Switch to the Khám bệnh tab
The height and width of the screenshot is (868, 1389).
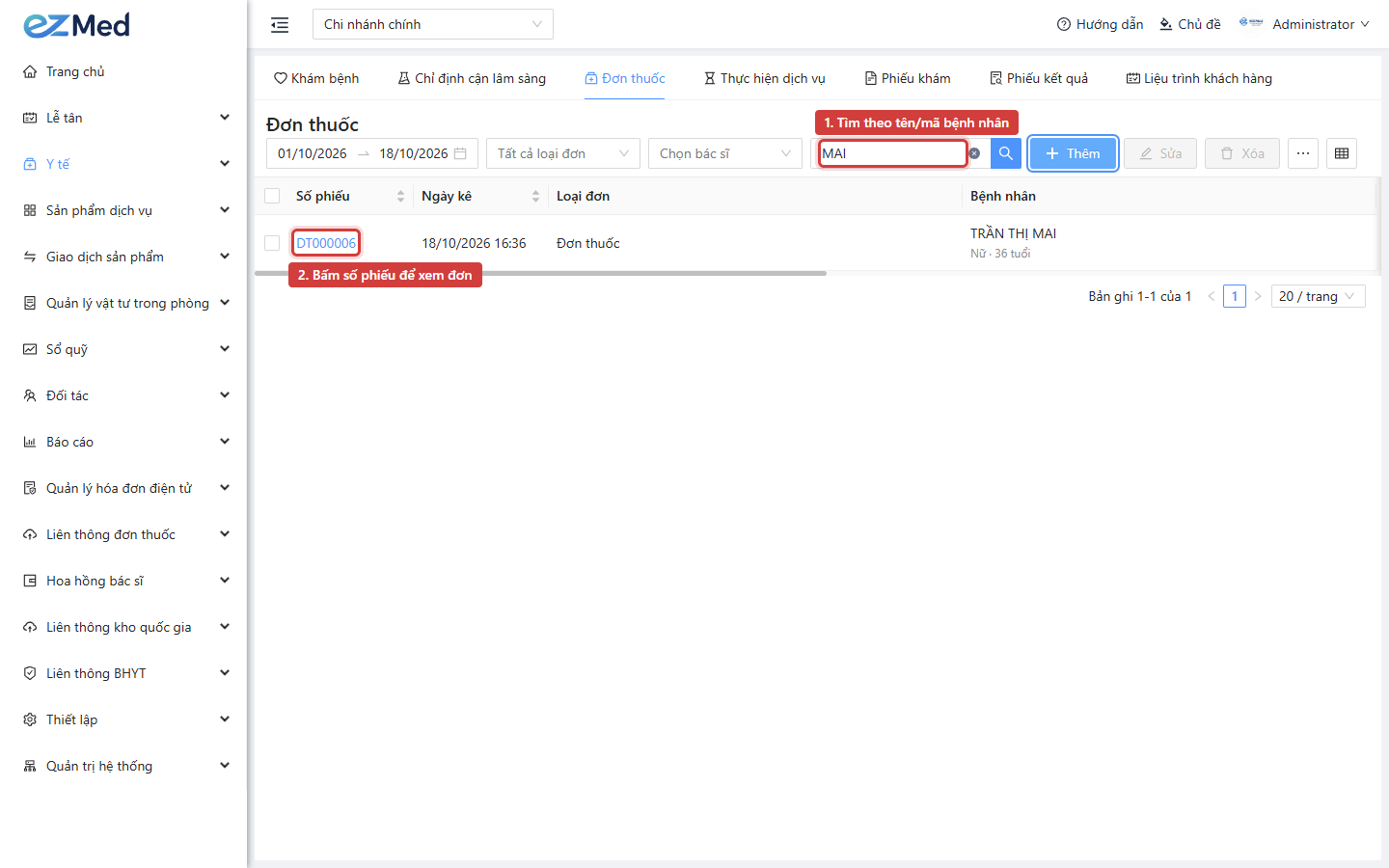coord(316,78)
